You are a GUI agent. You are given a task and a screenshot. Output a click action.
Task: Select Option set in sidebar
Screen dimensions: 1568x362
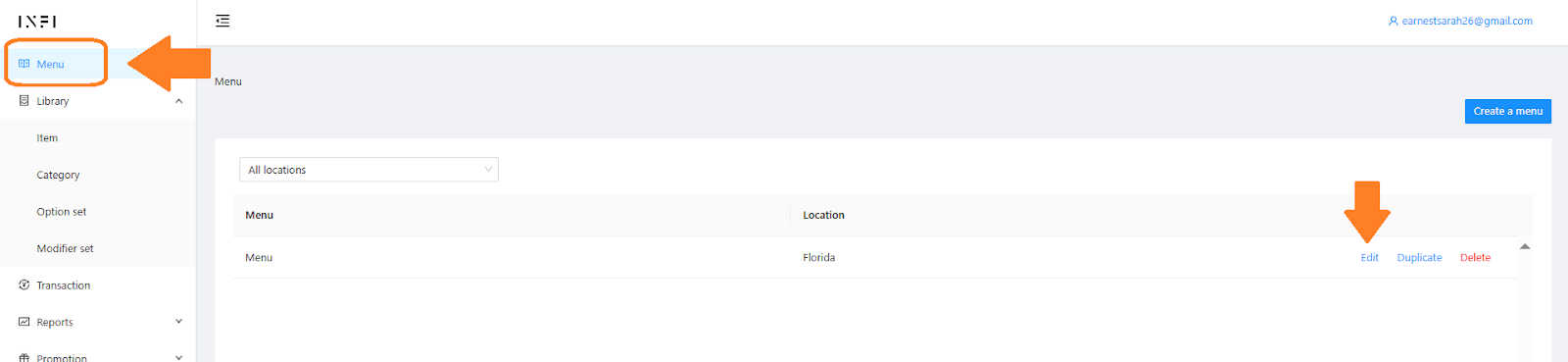point(62,212)
